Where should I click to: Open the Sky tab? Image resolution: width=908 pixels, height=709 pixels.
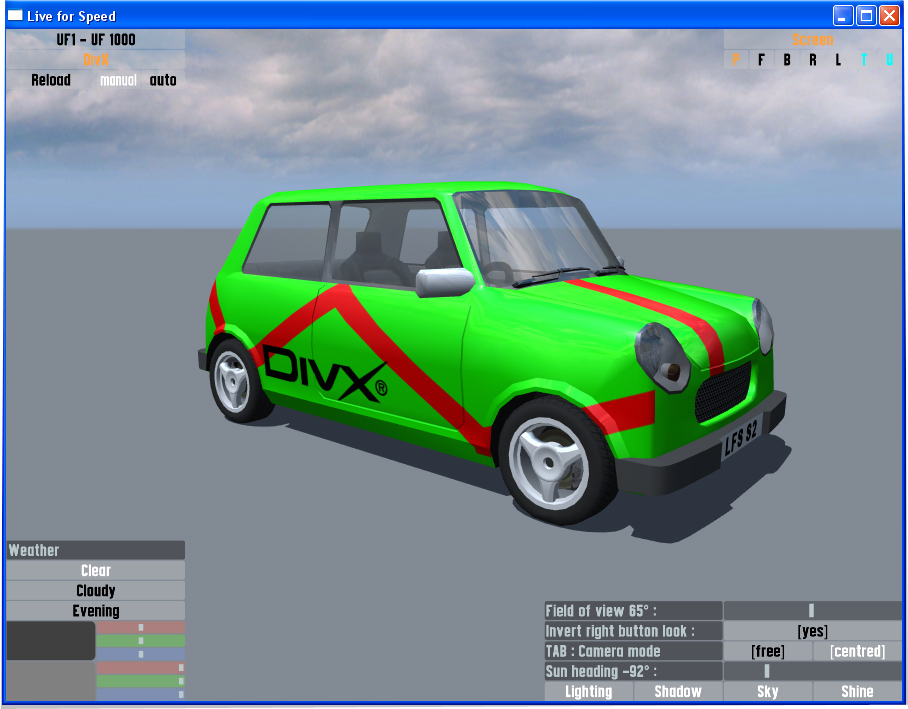tap(768, 692)
